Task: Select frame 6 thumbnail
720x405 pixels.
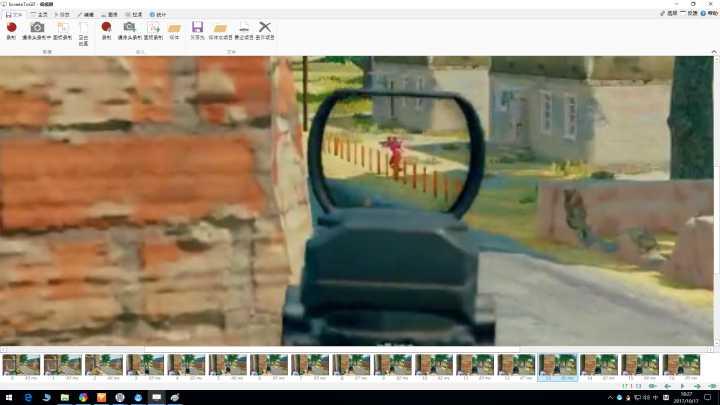Action: [269, 367]
